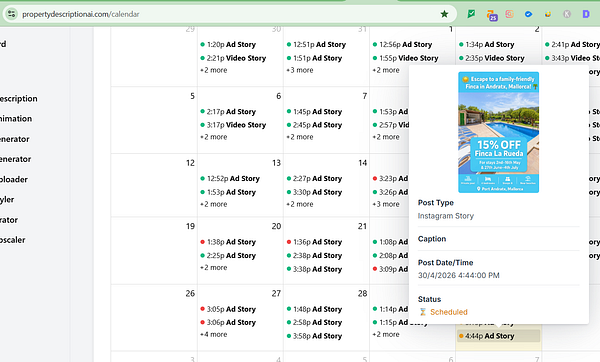
Task: Open the red-dot 3:09p Ad event
Action: coord(390,269)
